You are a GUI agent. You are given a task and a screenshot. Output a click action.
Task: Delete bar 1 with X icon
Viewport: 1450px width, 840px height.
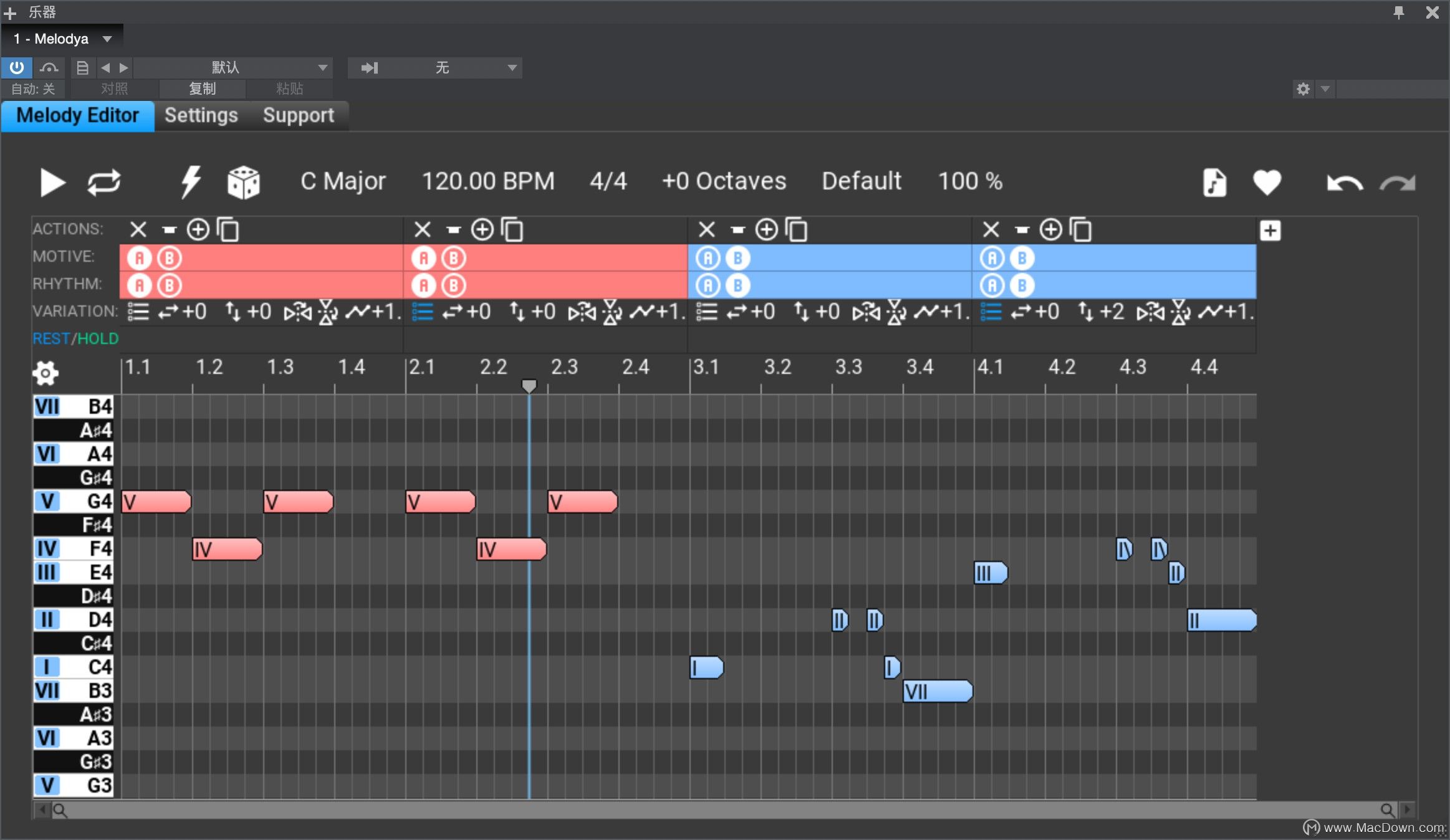(138, 230)
